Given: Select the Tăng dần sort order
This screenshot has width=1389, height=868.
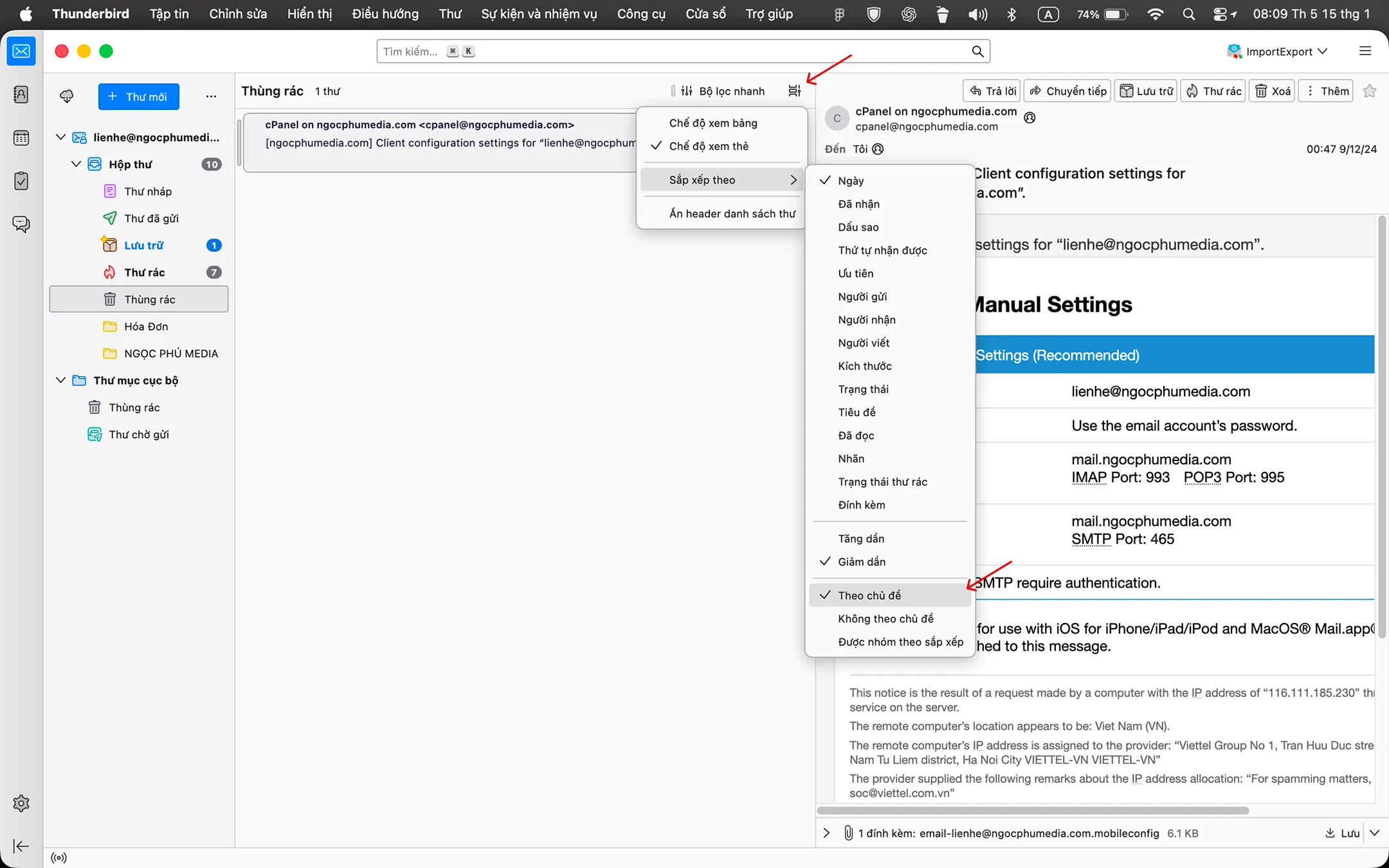Looking at the screenshot, I should (861, 539).
